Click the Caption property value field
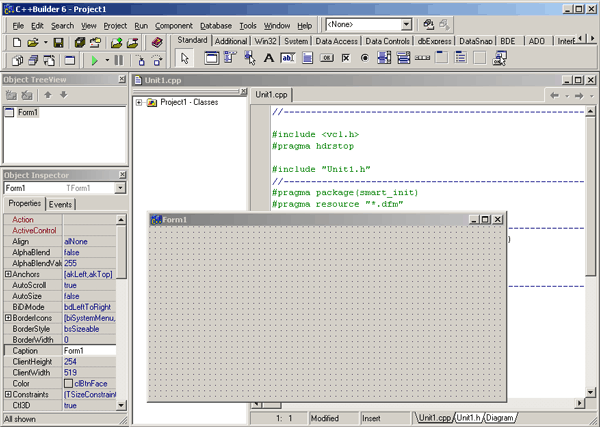This screenshot has width=600, height=427. 89,350
